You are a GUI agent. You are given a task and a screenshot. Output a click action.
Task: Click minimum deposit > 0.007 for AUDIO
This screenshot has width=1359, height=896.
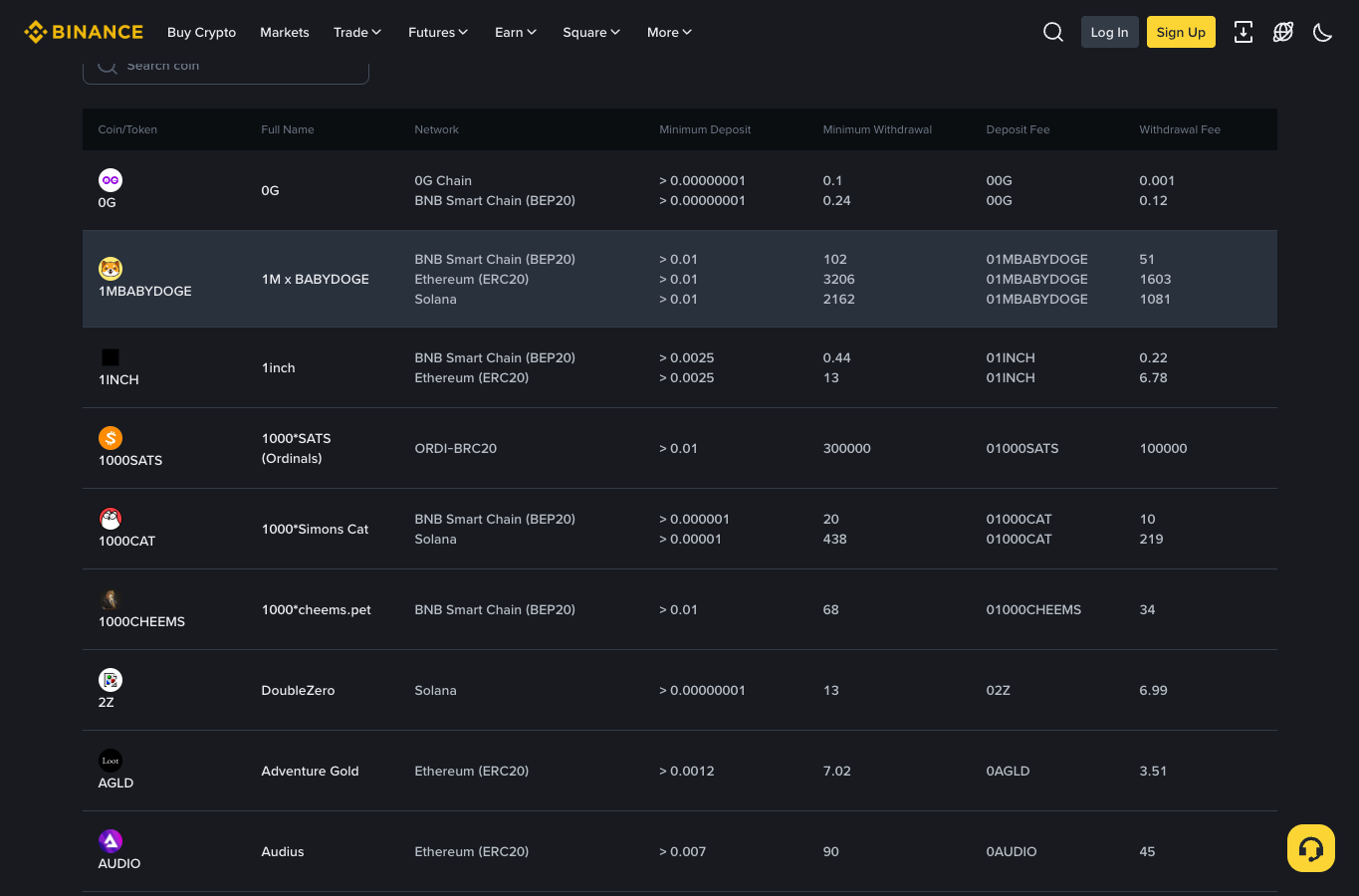pyautogui.click(x=683, y=851)
